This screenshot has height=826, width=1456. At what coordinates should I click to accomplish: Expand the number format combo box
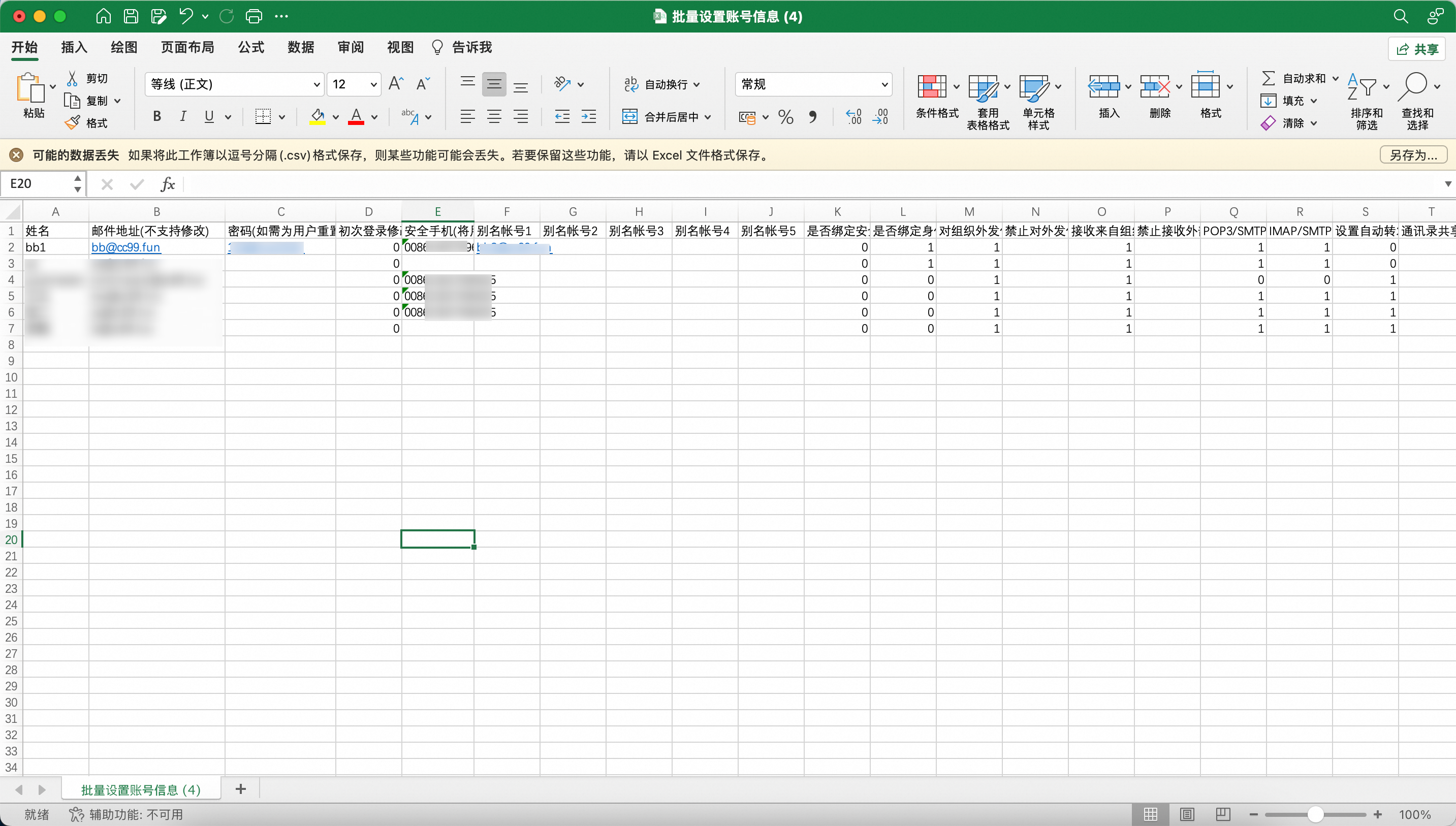[884, 84]
